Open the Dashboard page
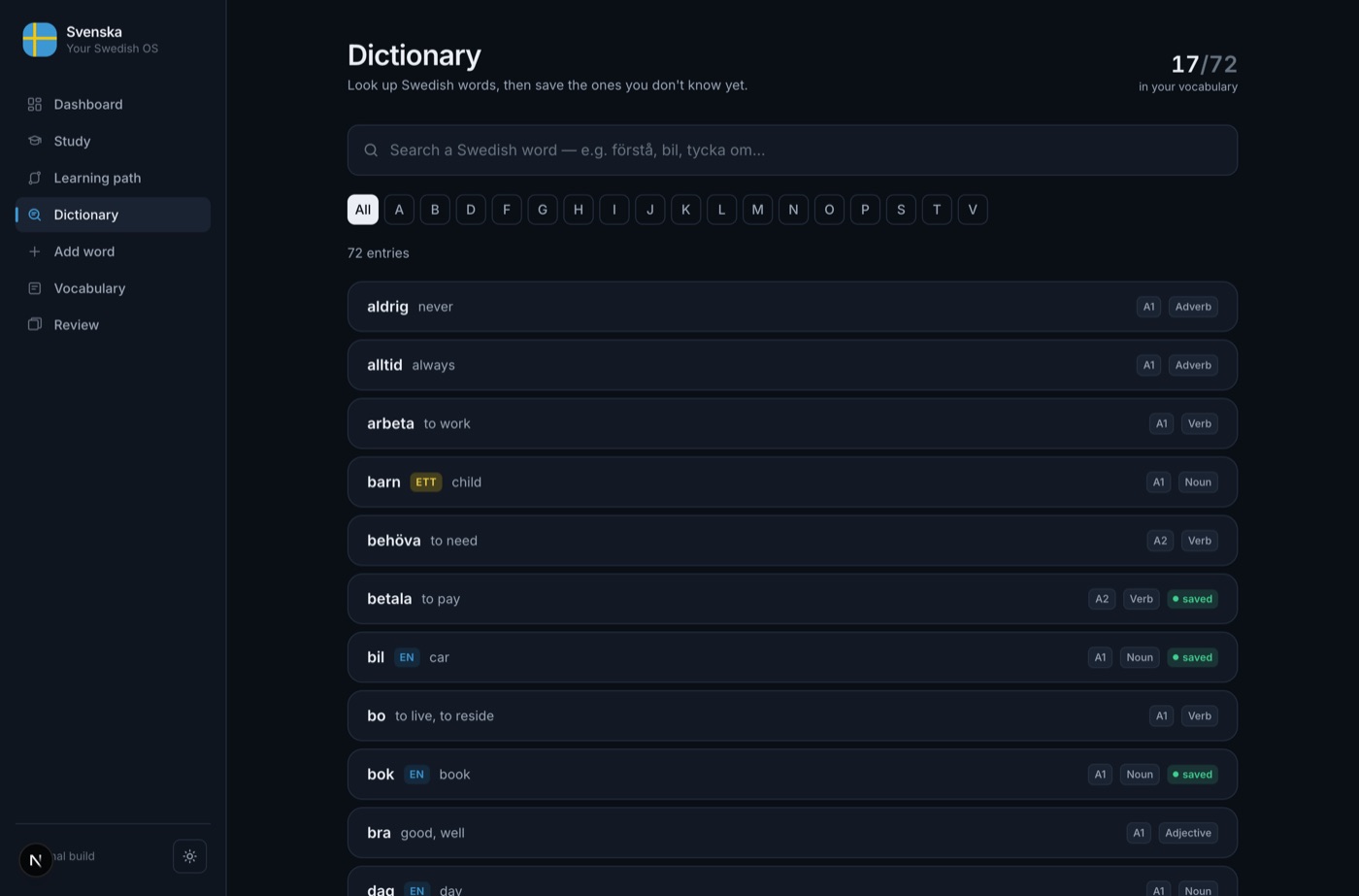The width and height of the screenshot is (1359, 896). click(114, 104)
